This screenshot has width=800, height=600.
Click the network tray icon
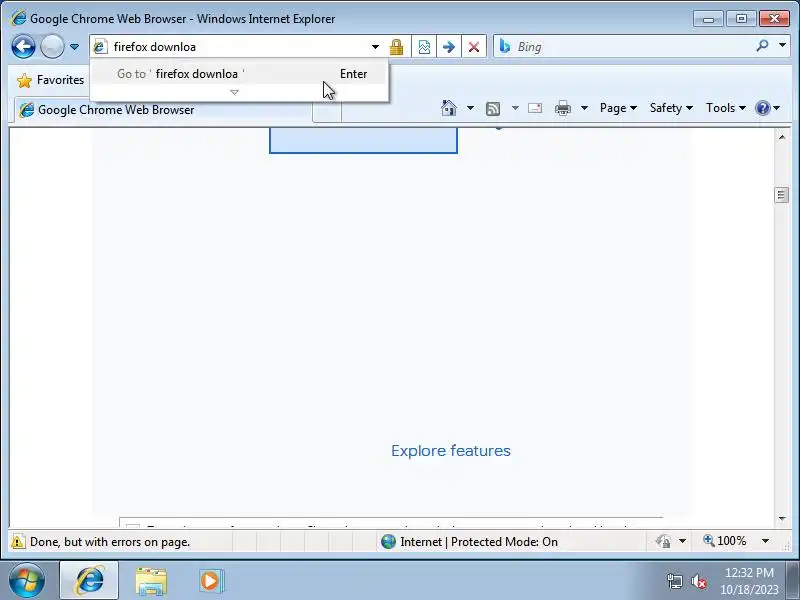(674, 582)
